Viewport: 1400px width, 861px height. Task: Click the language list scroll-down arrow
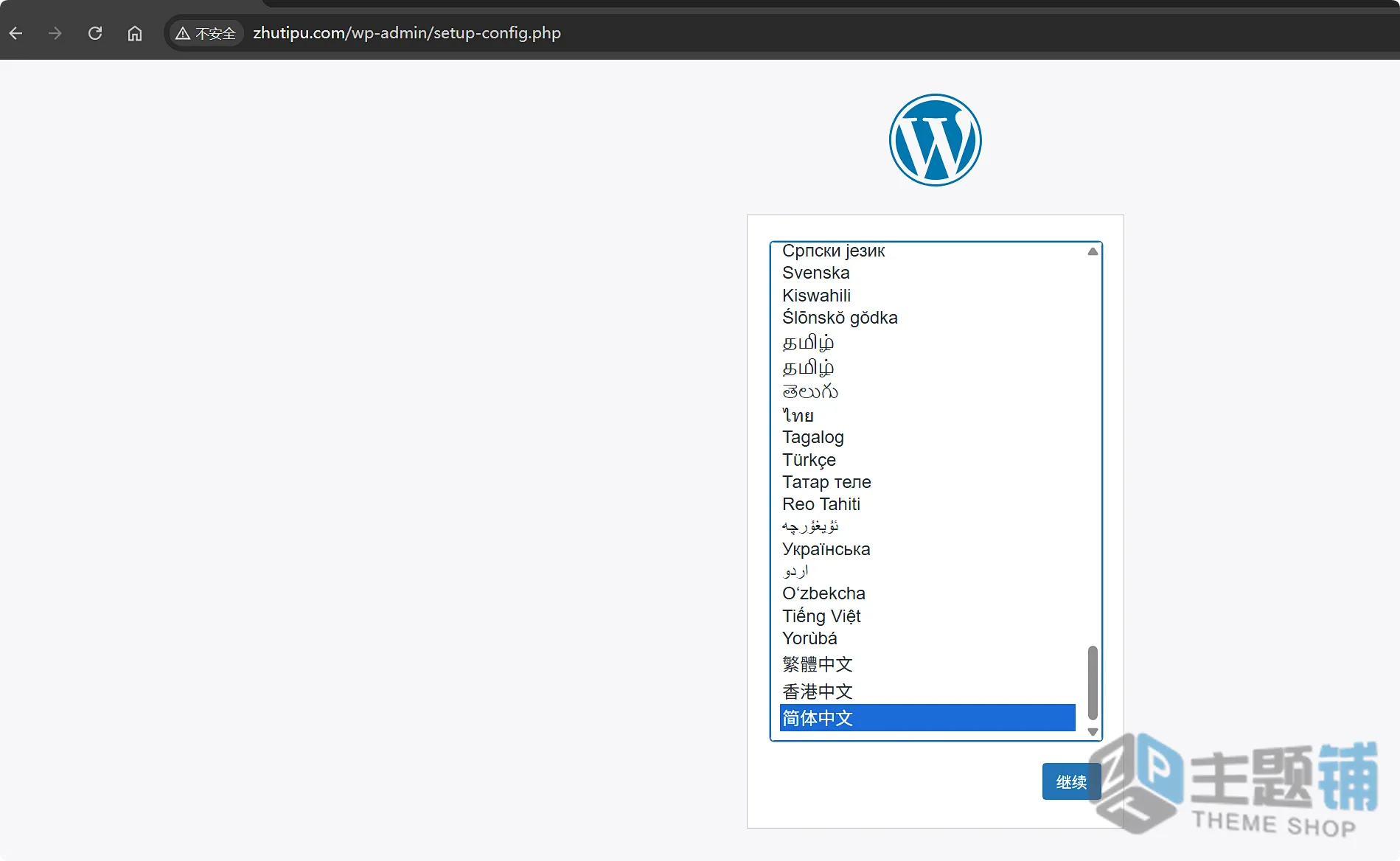pos(1093,732)
